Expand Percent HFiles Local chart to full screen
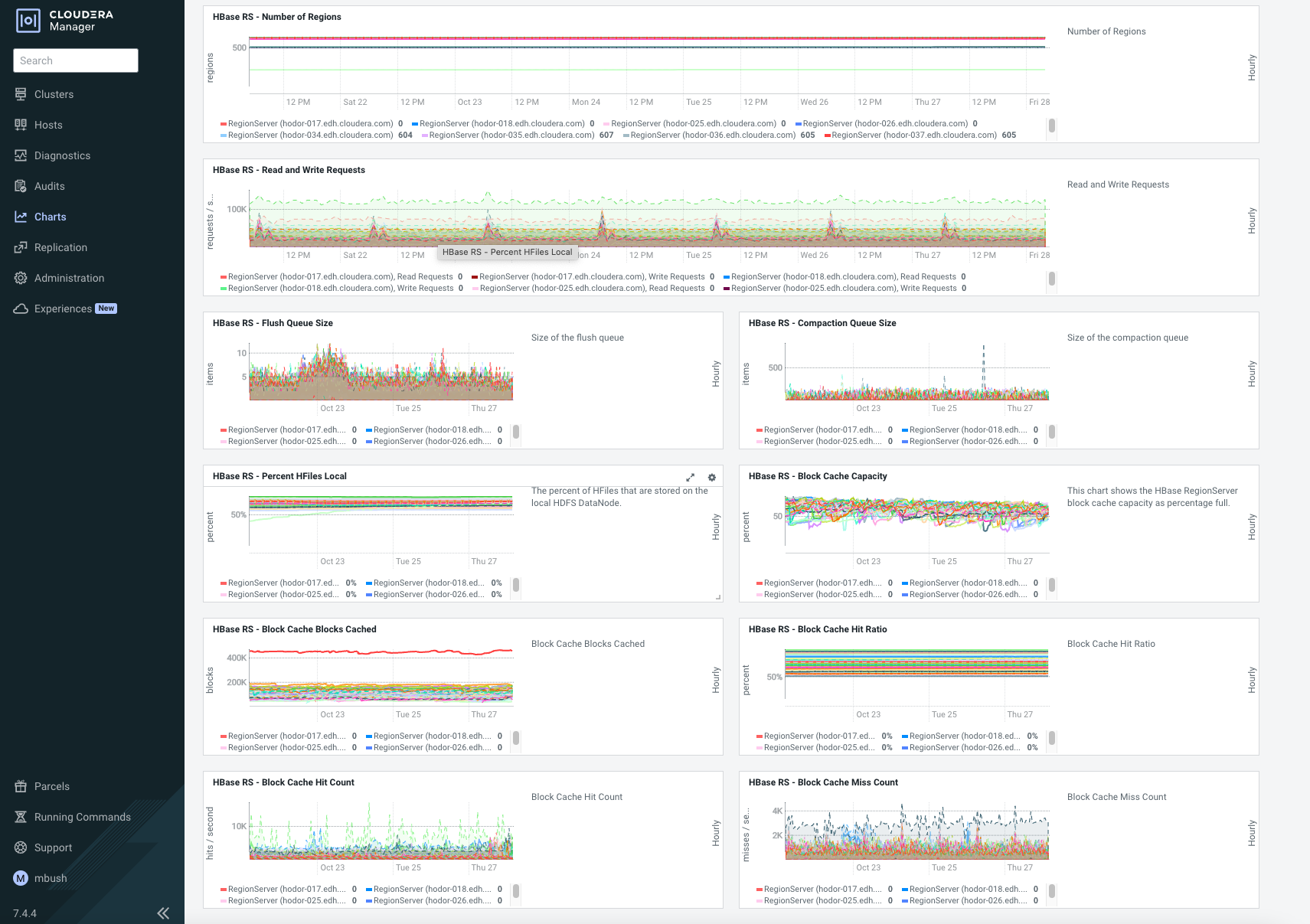 point(691,477)
